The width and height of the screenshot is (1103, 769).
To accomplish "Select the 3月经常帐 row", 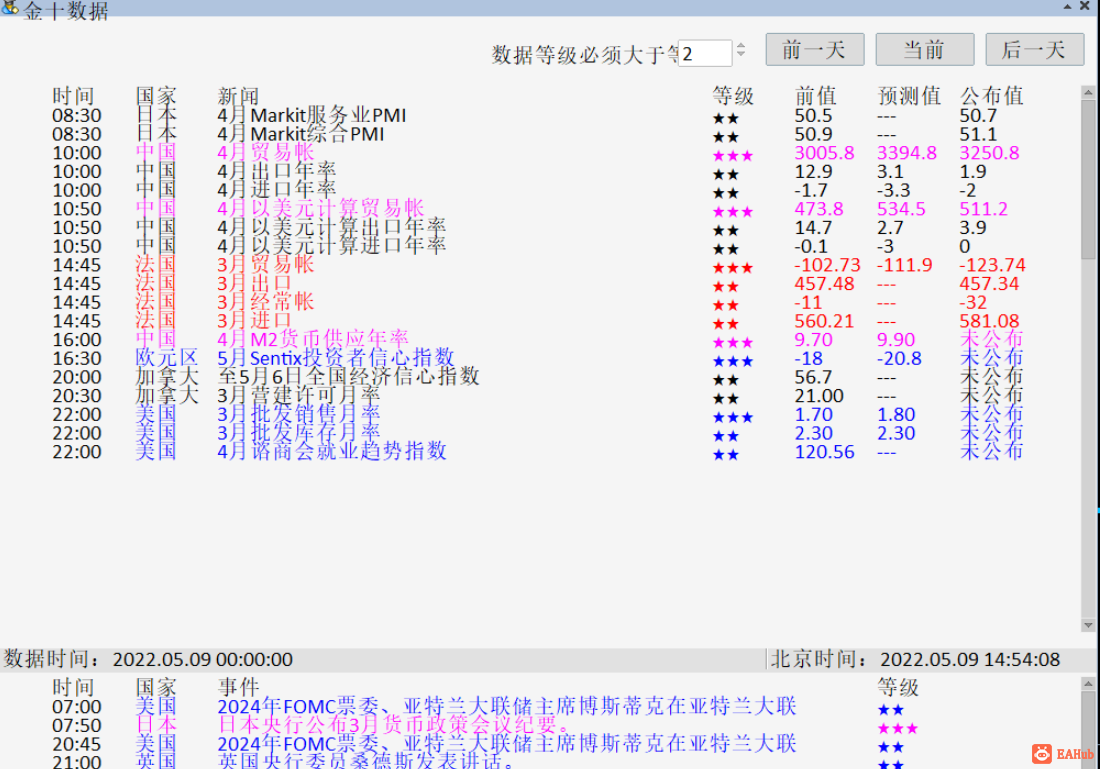I will click(x=538, y=303).
